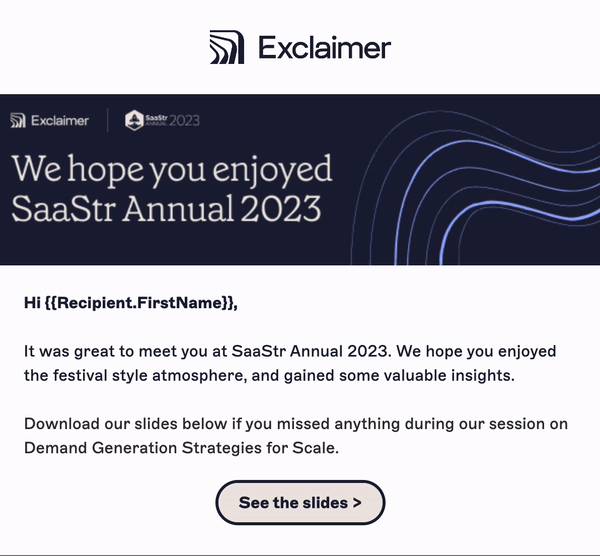The width and height of the screenshot is (600, 556).
Task: Click the Exclaimer wordmark in header
Action: (324, 47)
